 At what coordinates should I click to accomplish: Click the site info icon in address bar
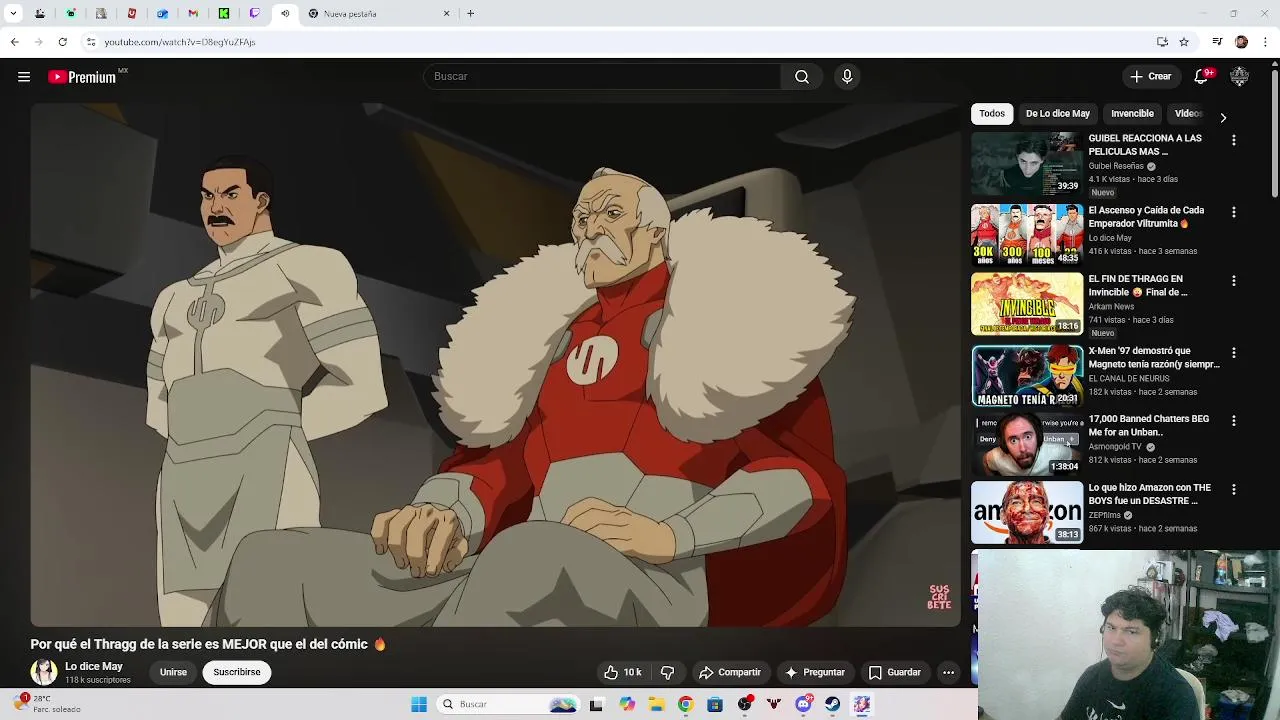tap(91, 42)
